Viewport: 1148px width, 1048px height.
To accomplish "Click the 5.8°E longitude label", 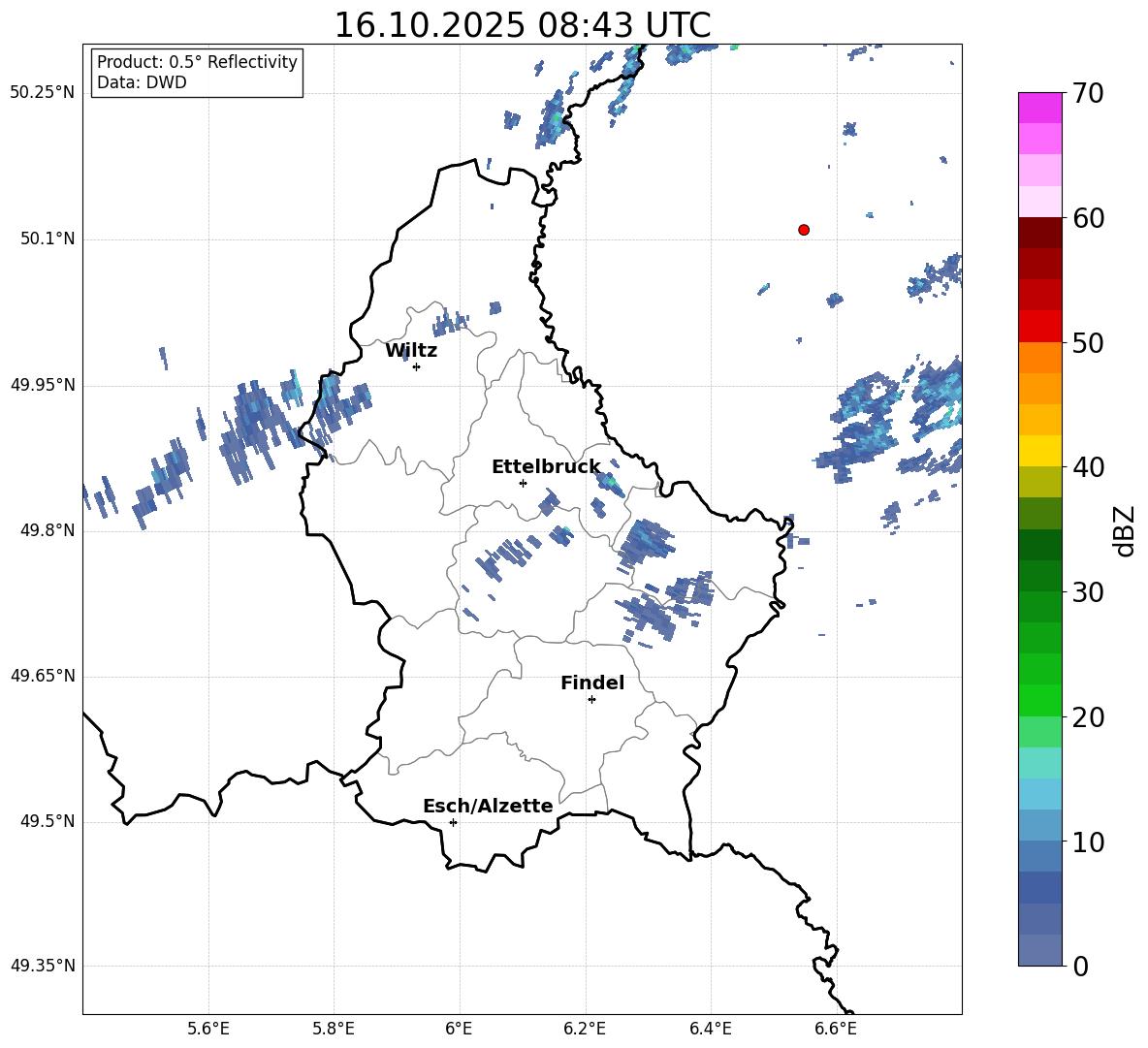I will point(334,1029).
